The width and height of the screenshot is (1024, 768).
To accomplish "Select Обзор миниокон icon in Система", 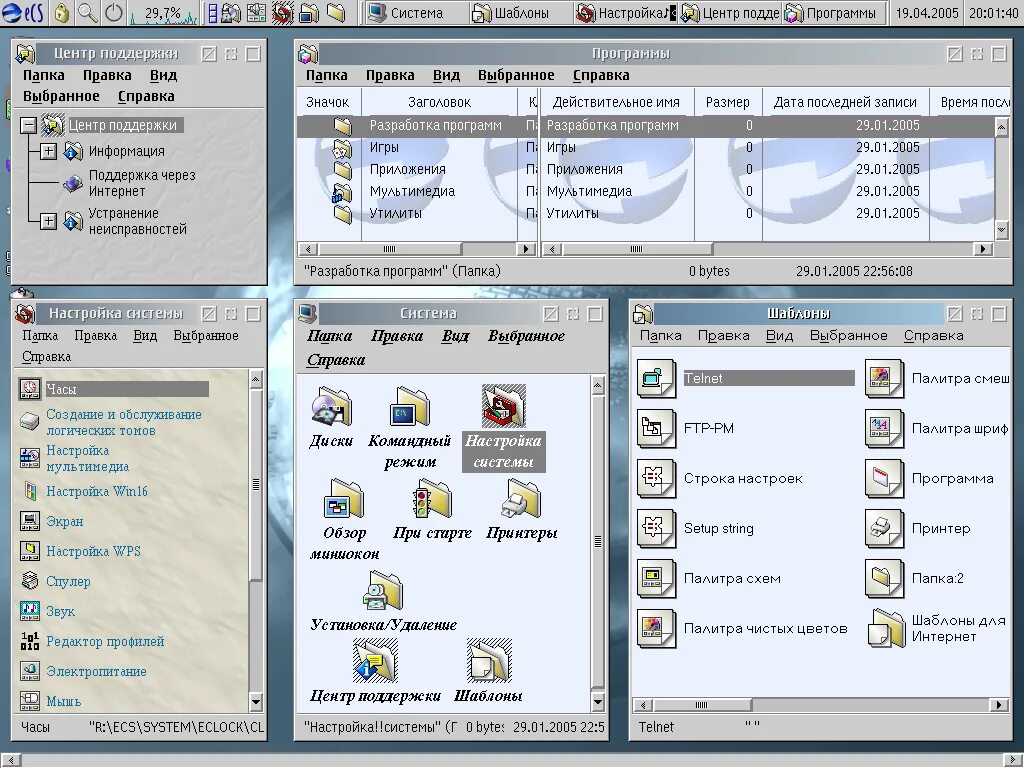I will (344, 498).
